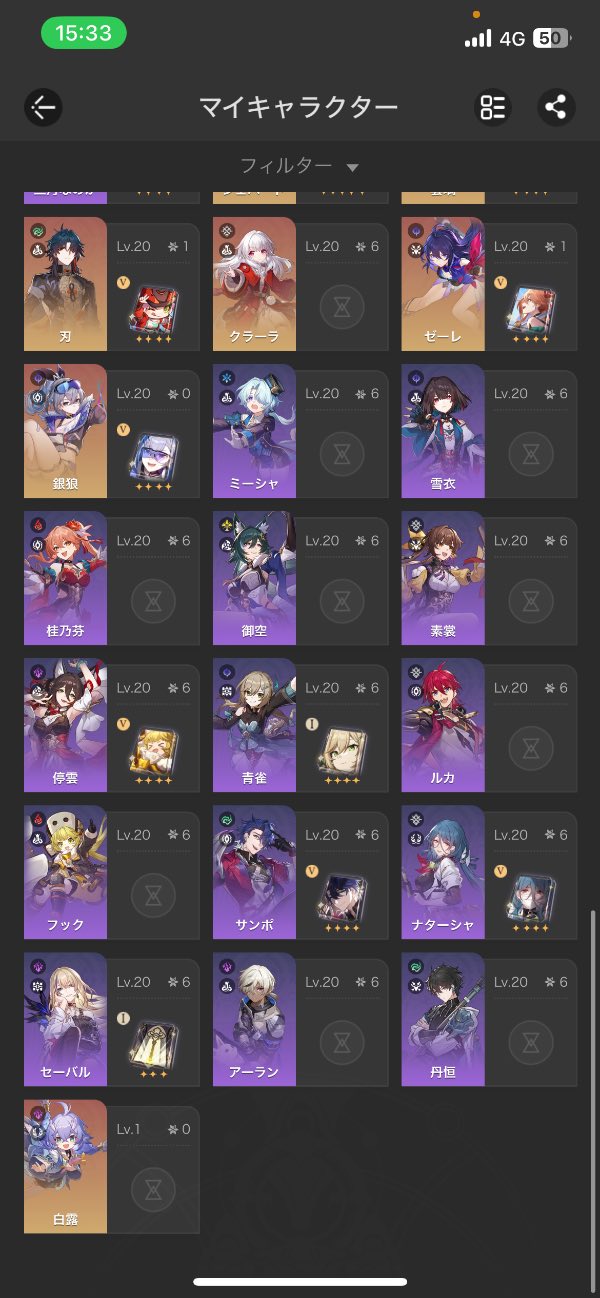The image size is (600, 1298).
Task: Open the 停雲 character portrait
Action: tap(65, 723)
